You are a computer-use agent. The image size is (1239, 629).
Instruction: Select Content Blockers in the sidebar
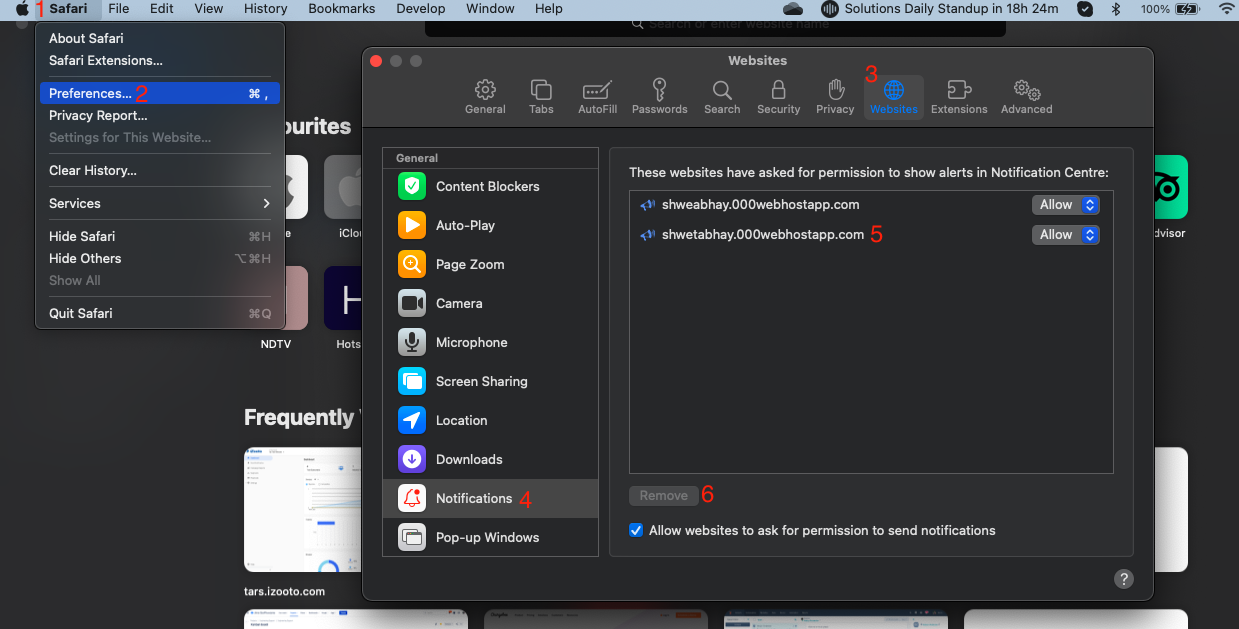point(490,186)
